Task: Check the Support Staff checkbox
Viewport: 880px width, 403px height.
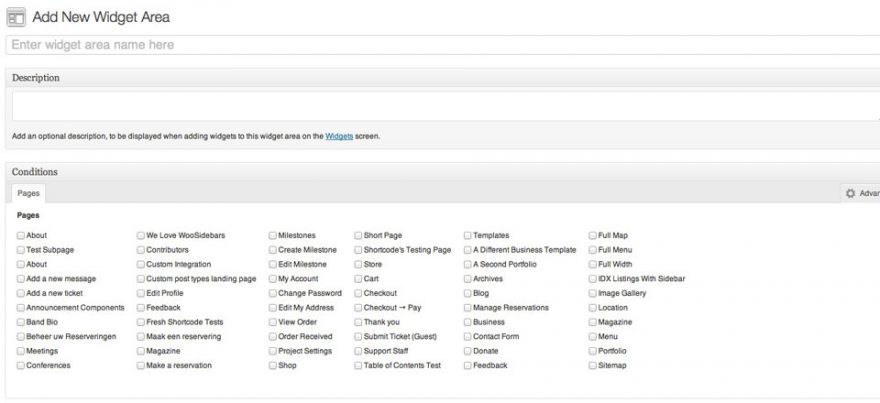Action: click(358, 351)
